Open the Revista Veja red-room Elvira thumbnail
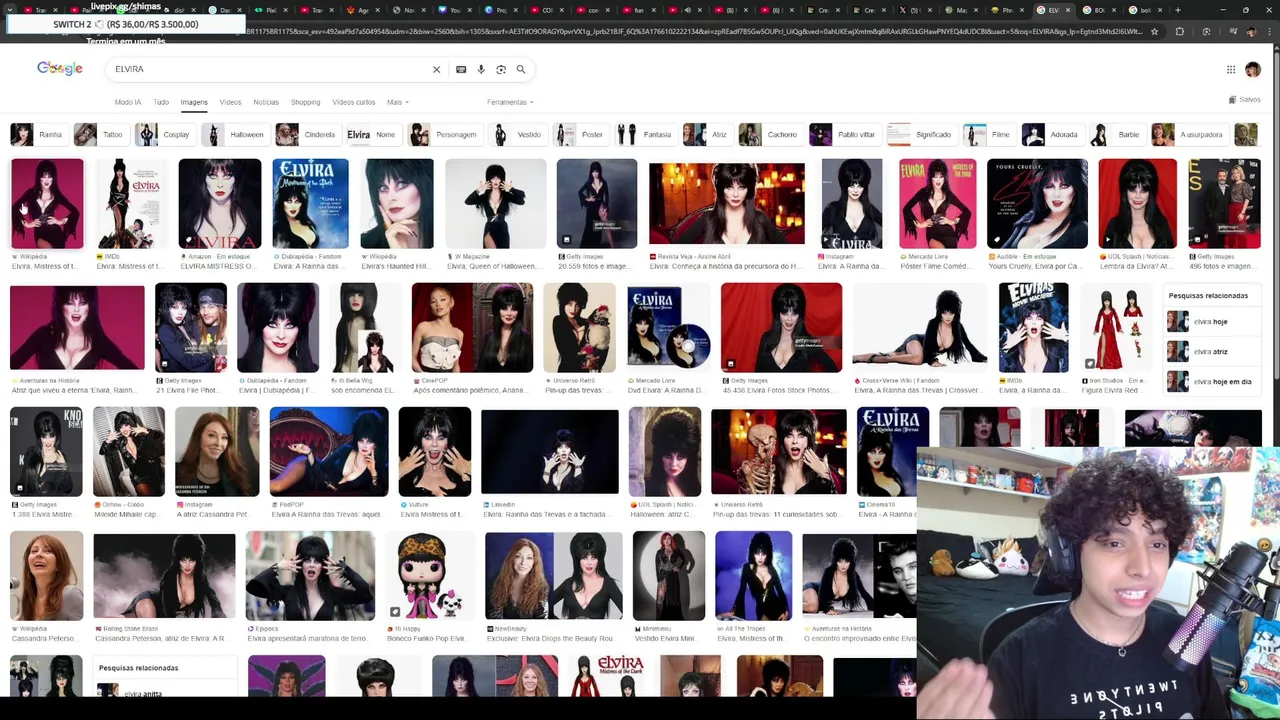This screenshot has width=1280, height=720. point(727,203)
